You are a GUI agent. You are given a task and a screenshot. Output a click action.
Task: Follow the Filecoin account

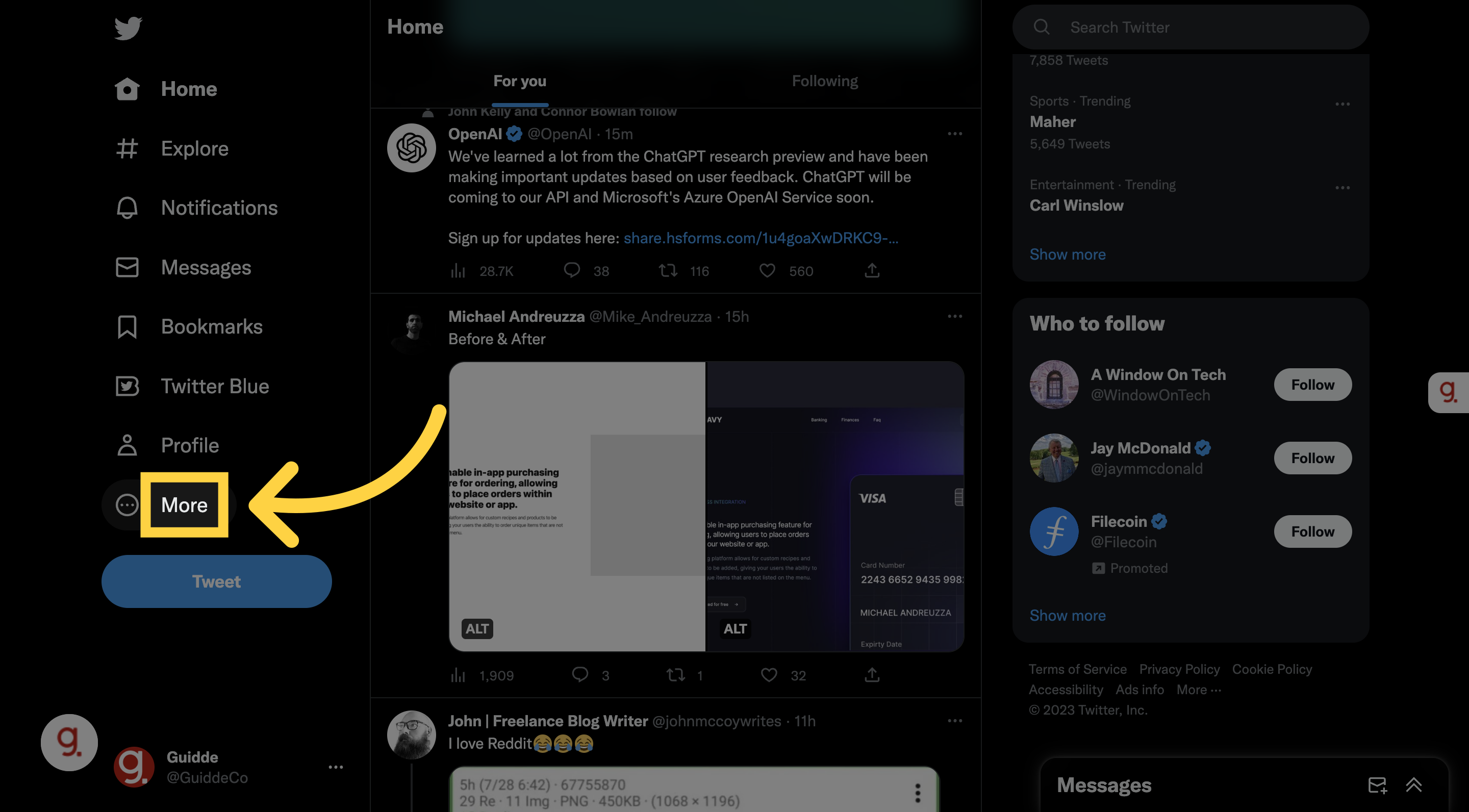coord(1312,531)
